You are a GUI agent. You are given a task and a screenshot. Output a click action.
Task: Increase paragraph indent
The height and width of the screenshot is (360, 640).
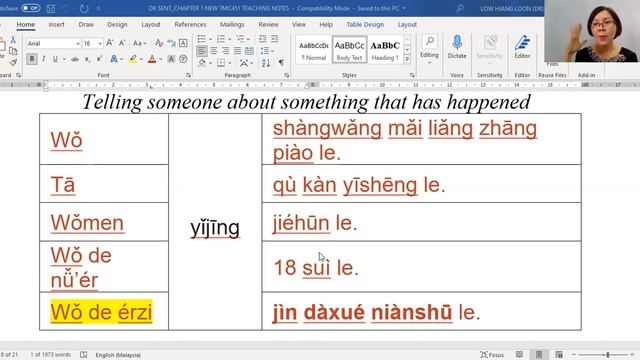(274, 39)
